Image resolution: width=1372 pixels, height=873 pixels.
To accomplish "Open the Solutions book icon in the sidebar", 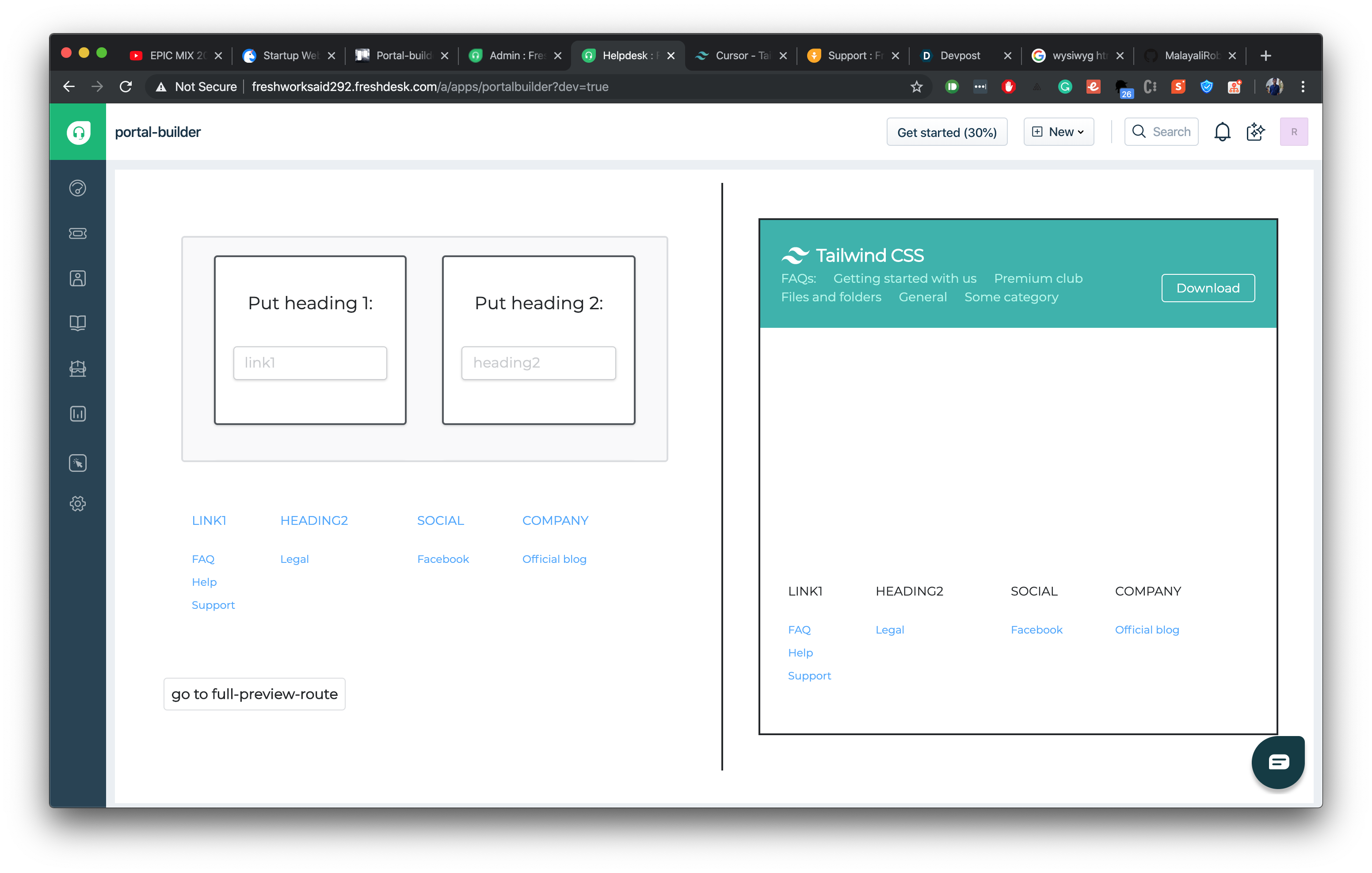I will [x=77, y=323].
